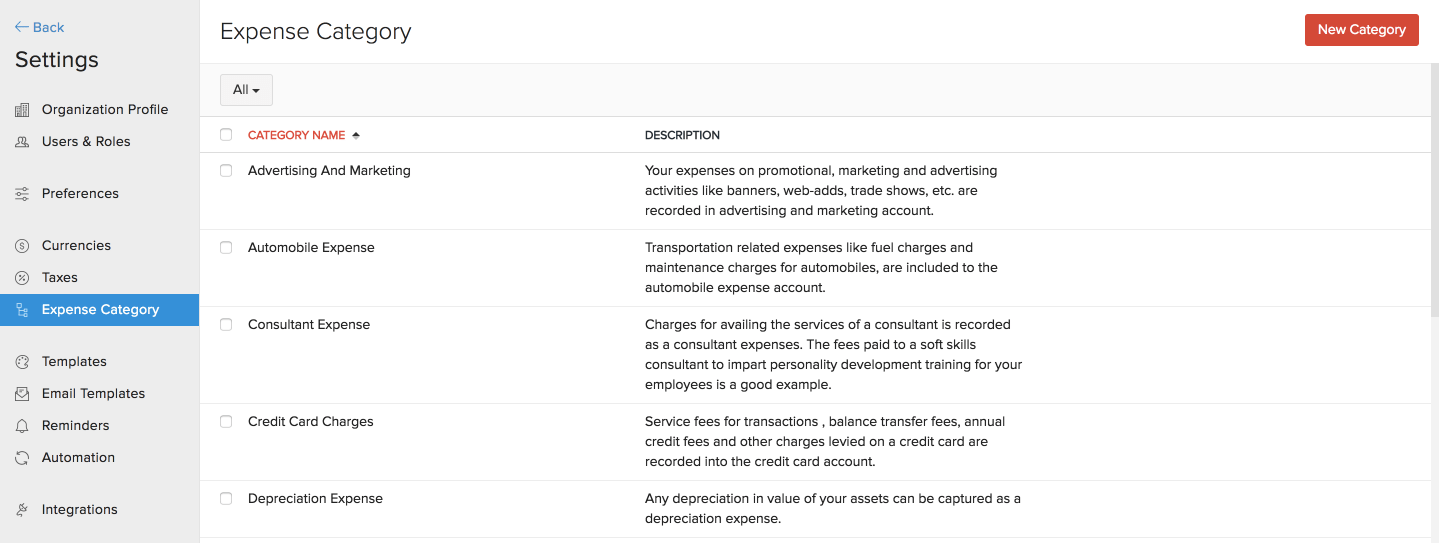Go to Automation settings
1439x543 pixels.
(78, 458)
